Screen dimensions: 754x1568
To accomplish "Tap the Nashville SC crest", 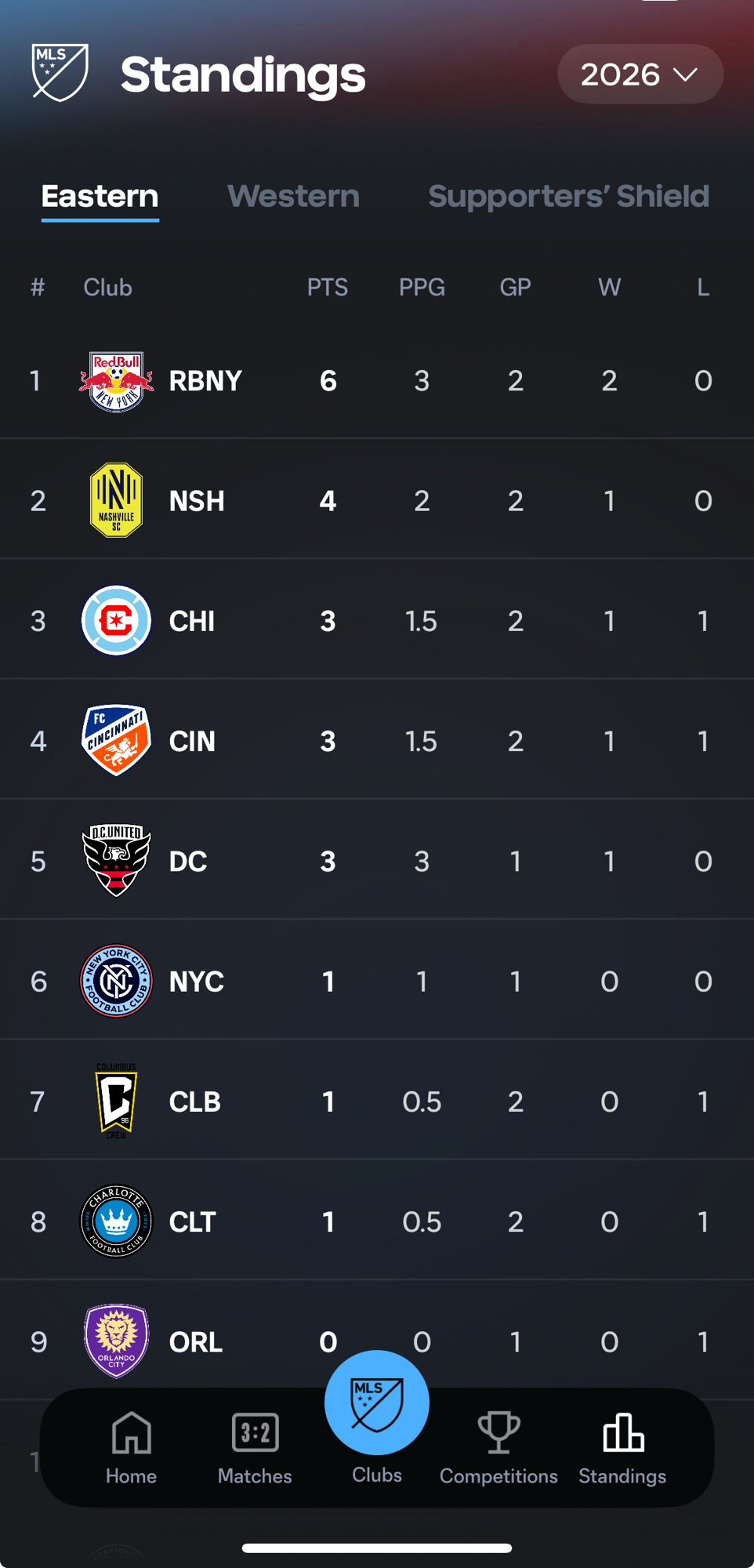I will 116,500.
